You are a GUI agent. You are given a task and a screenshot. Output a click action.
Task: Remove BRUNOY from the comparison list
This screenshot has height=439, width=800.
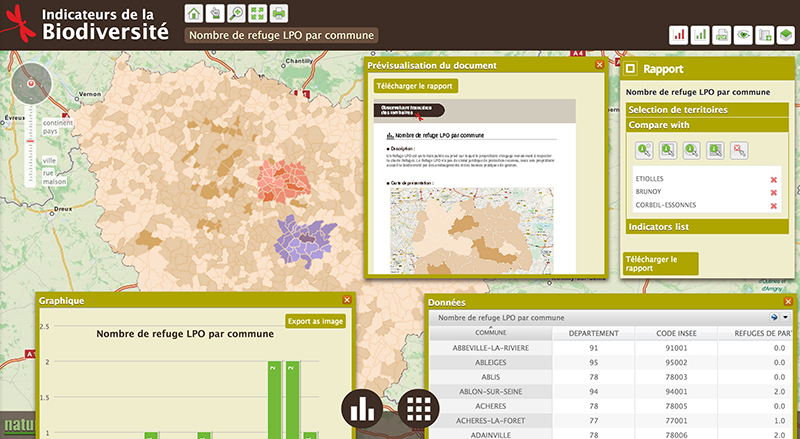tap(773, 192)
